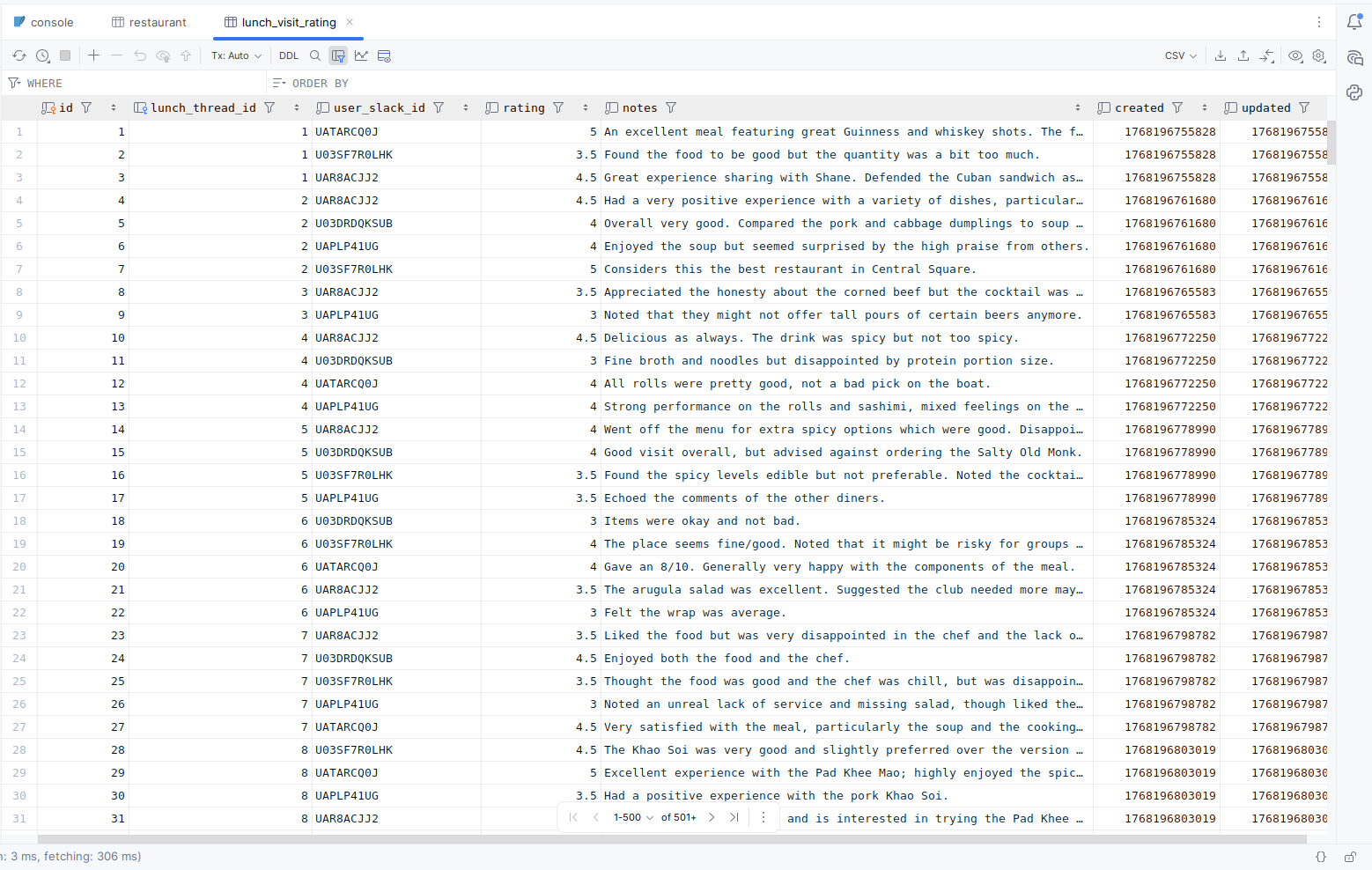Image resolution: width=1372 pixels, height=870 pixels.
Task: Expand the 1-500 page size dropdown
Action: [633, 817]
